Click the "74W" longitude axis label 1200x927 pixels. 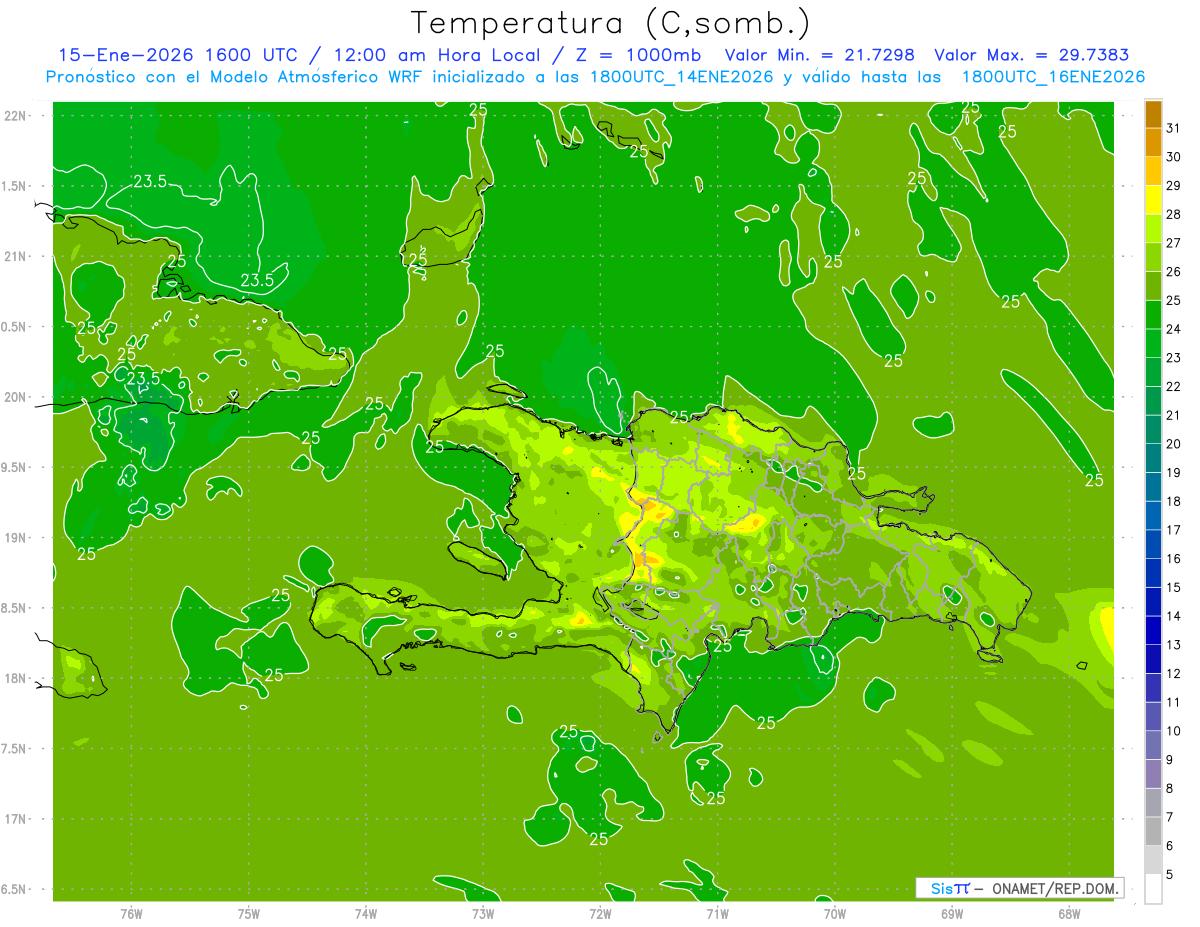click(366, 913)
